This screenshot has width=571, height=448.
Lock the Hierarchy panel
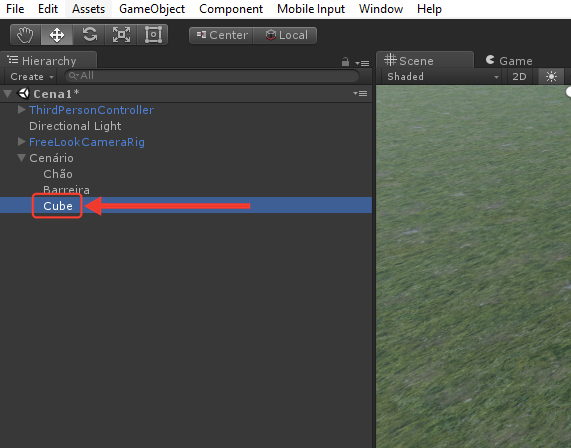[345, 62]
